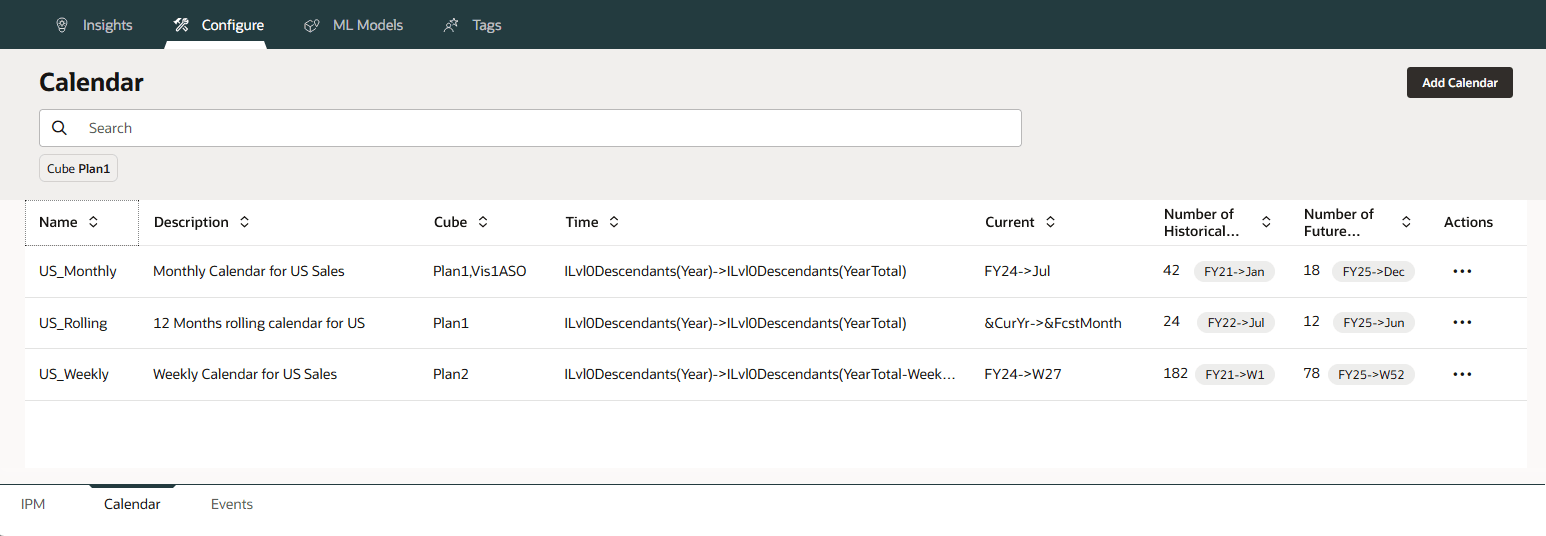
Task: Click '12 Months rolling calendar for US' description
Action: [x=259, y=323]
